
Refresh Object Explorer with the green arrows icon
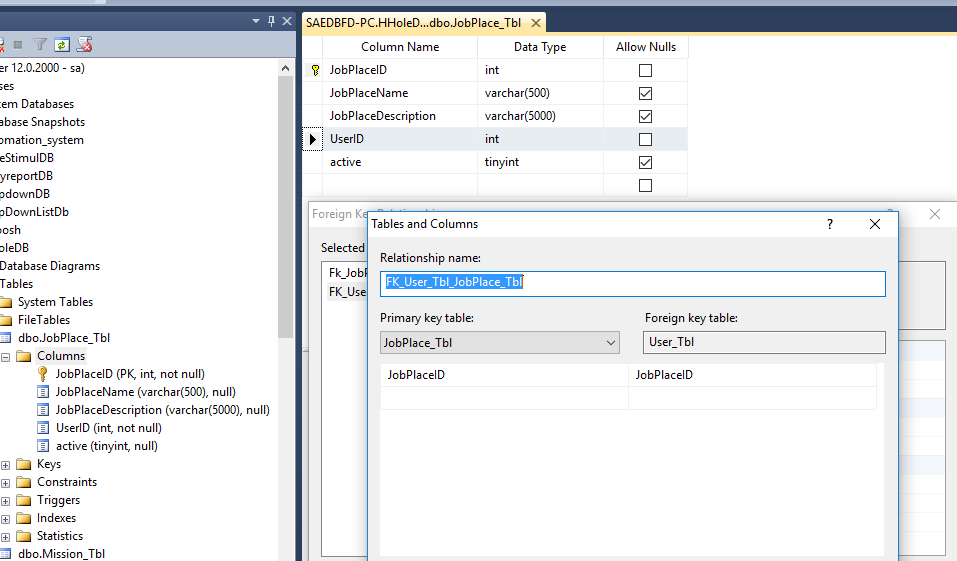[x=62, y=45]
